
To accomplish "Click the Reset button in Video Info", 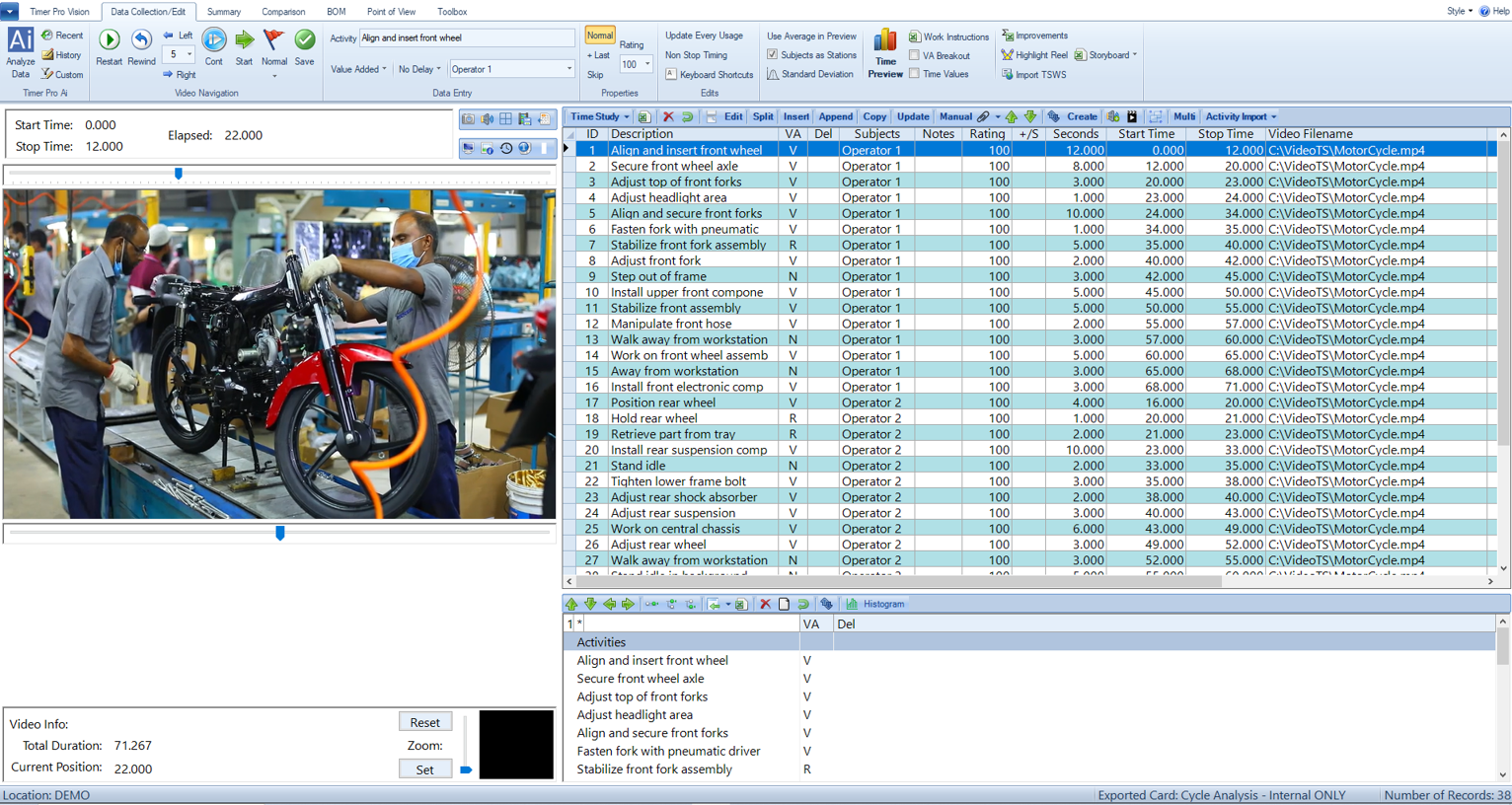I will coord(424,722).
